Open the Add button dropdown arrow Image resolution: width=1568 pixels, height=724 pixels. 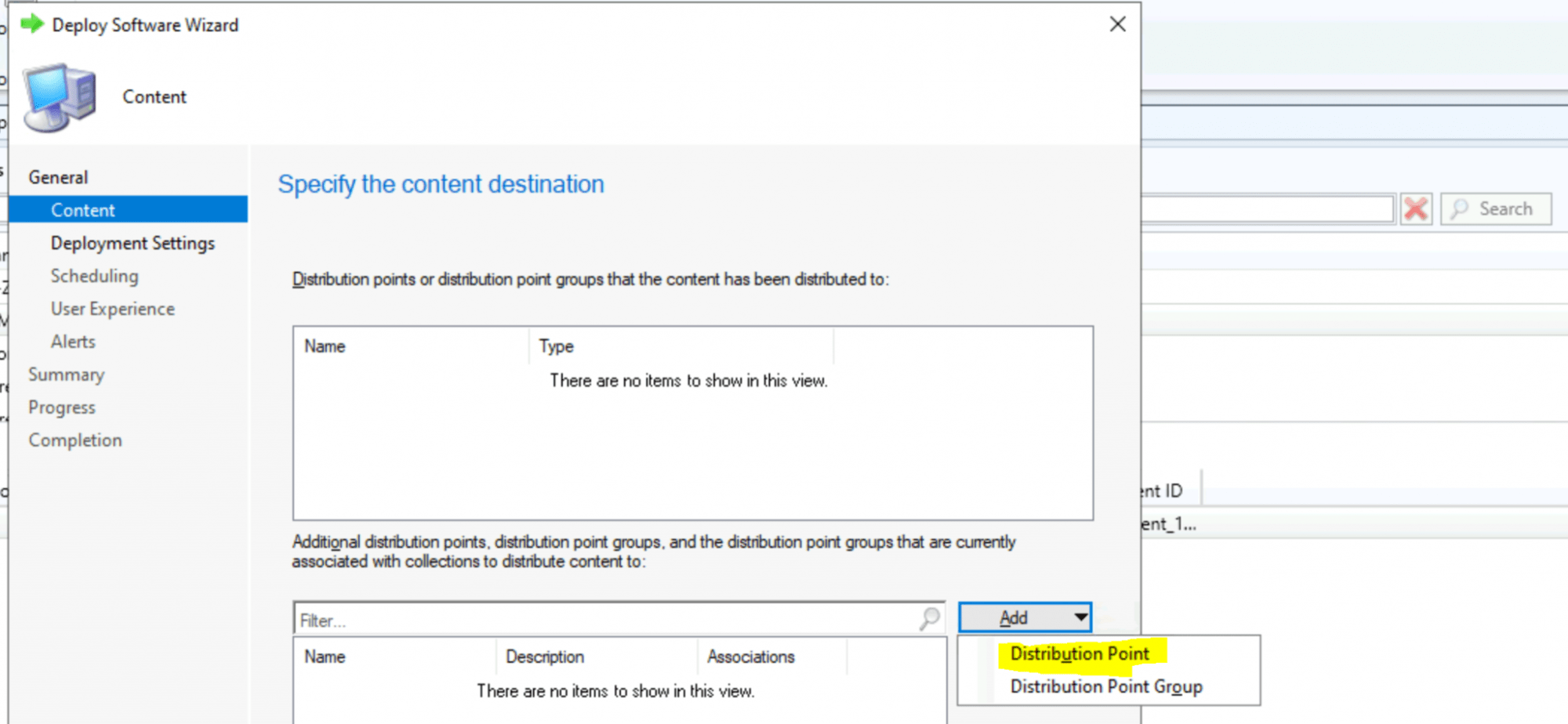[x=1080, y=617]
